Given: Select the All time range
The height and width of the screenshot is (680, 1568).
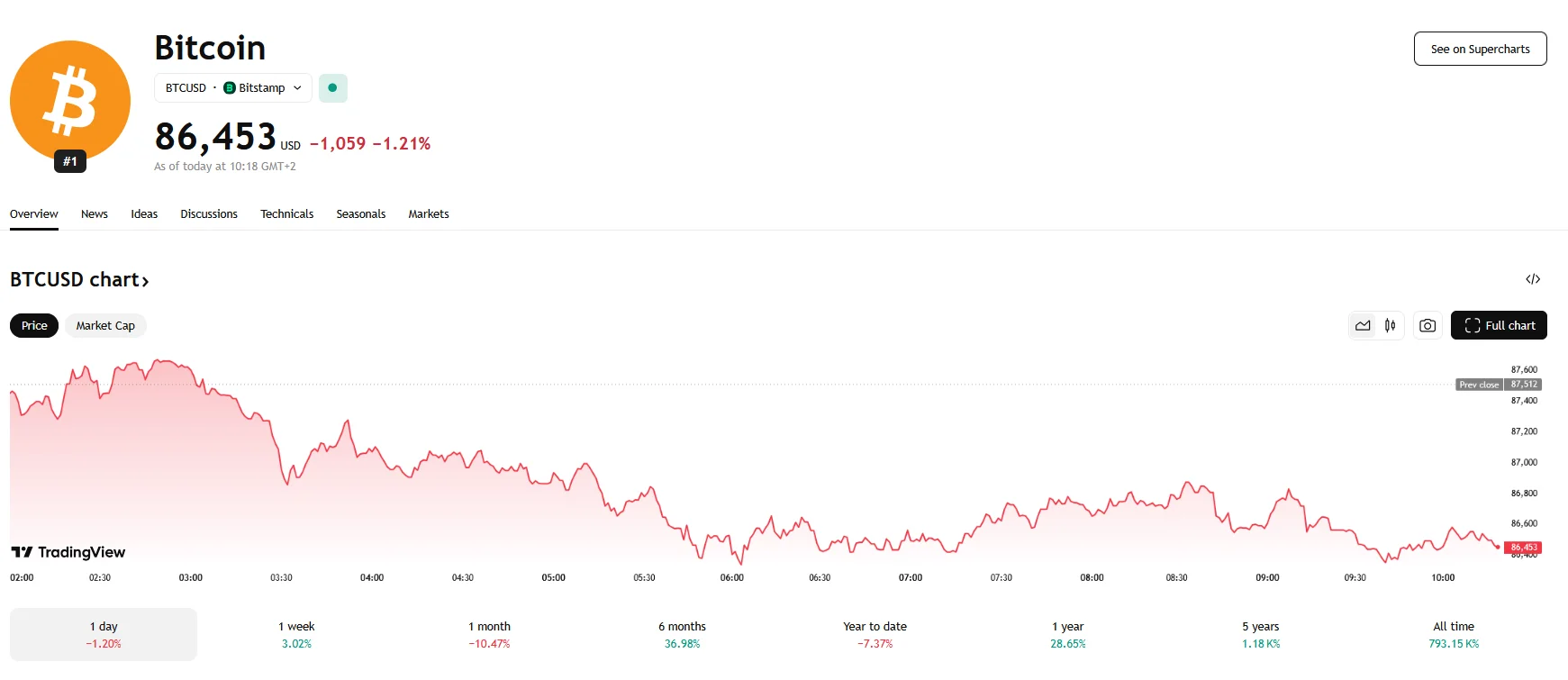Looking at the screenshot, I should point(1454,634).
